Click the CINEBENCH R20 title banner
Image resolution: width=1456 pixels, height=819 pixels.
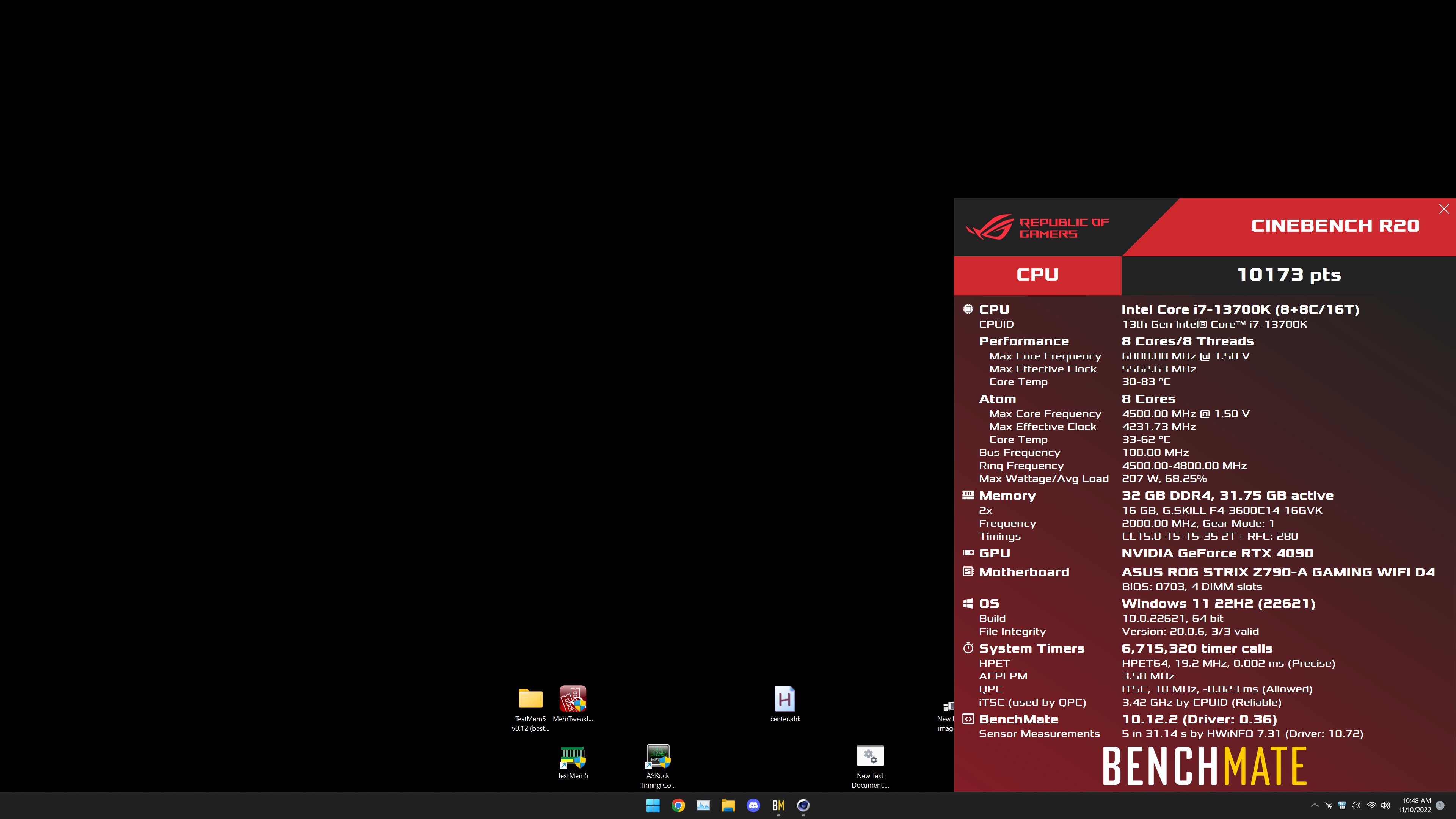pos(1335,226)
